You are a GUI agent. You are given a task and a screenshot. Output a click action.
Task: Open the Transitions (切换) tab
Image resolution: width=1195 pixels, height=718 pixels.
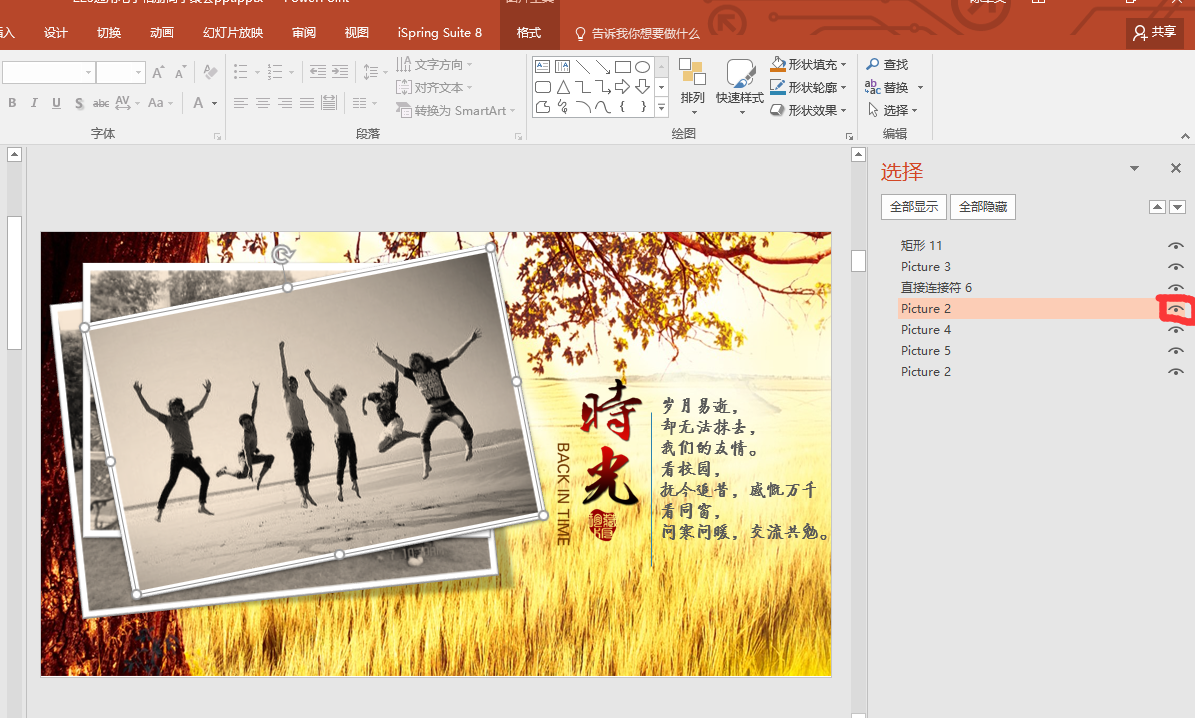coord(109,33)
